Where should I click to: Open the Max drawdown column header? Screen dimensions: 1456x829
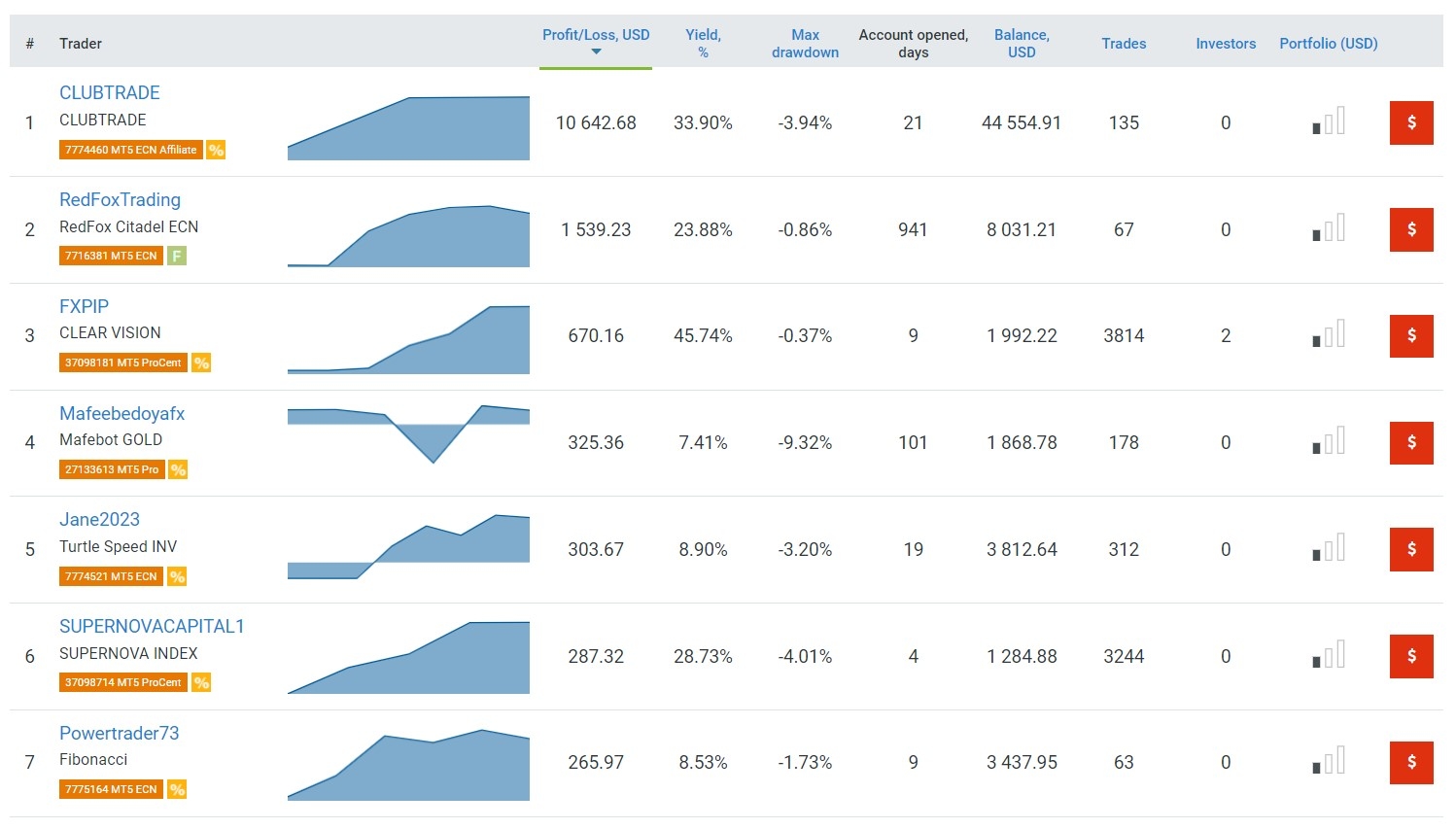(x=805, y=43)
